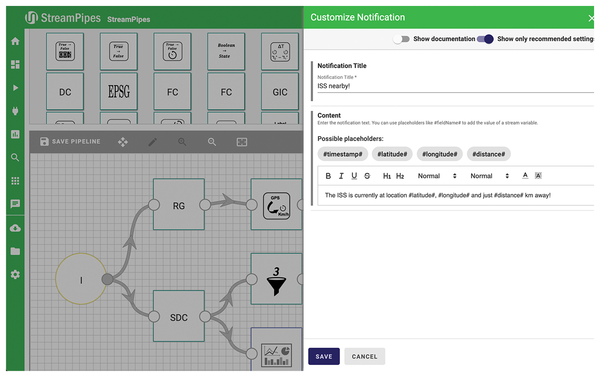Apply Heading 2 style
The height and width of the screenshot is (377, 600).
[x=400, y=176]
